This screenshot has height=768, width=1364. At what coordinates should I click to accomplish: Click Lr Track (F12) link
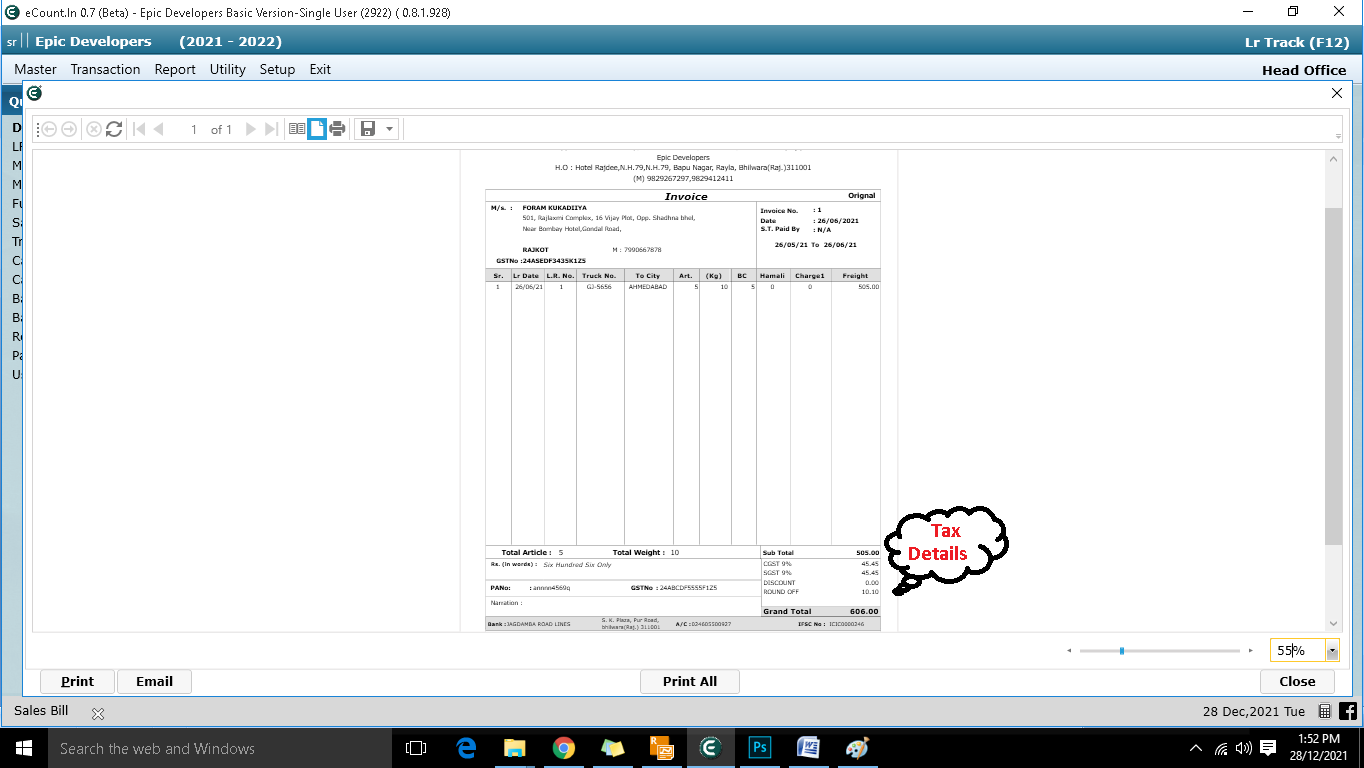coord(1296,42)
